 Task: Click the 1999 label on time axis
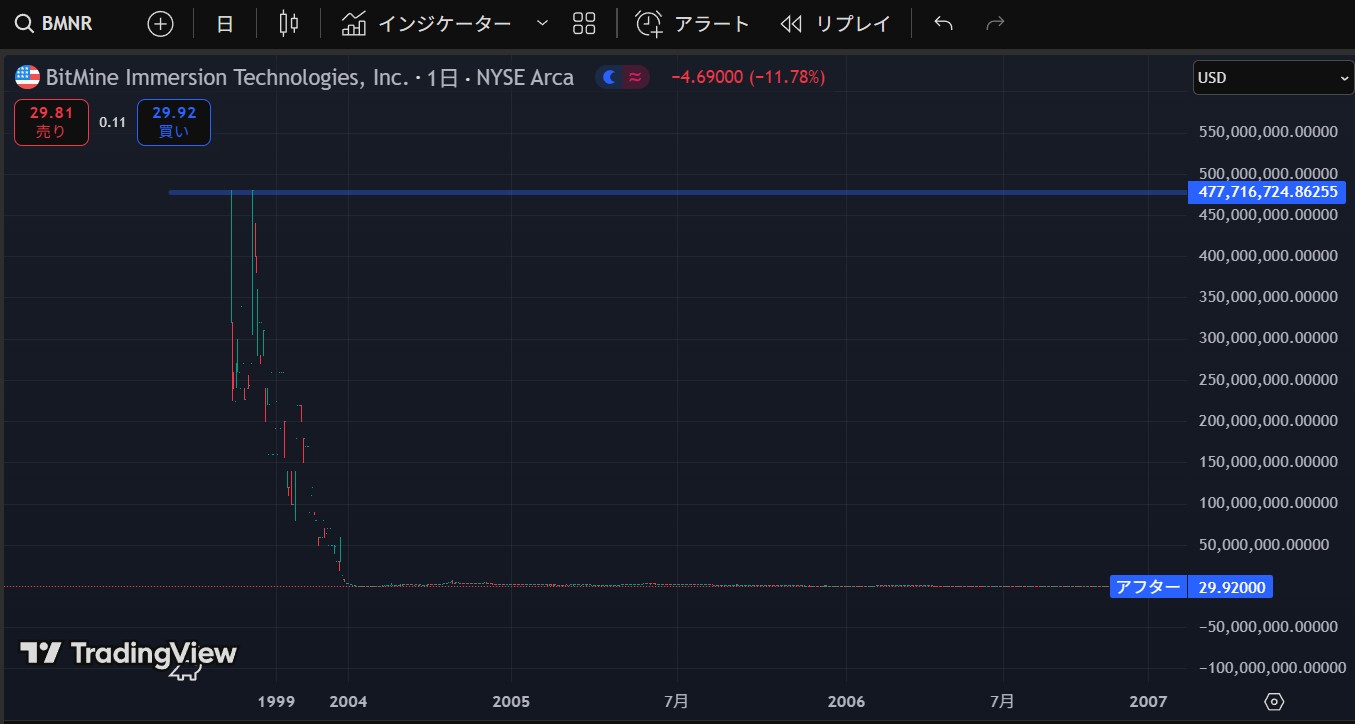click(276, 702)
